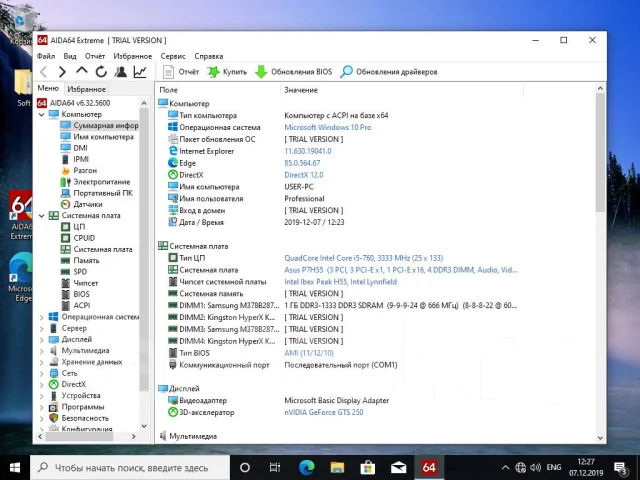Refresh the page with the circular arrow icon
Viewport: 640px width, 480px height.
[101, 72]
